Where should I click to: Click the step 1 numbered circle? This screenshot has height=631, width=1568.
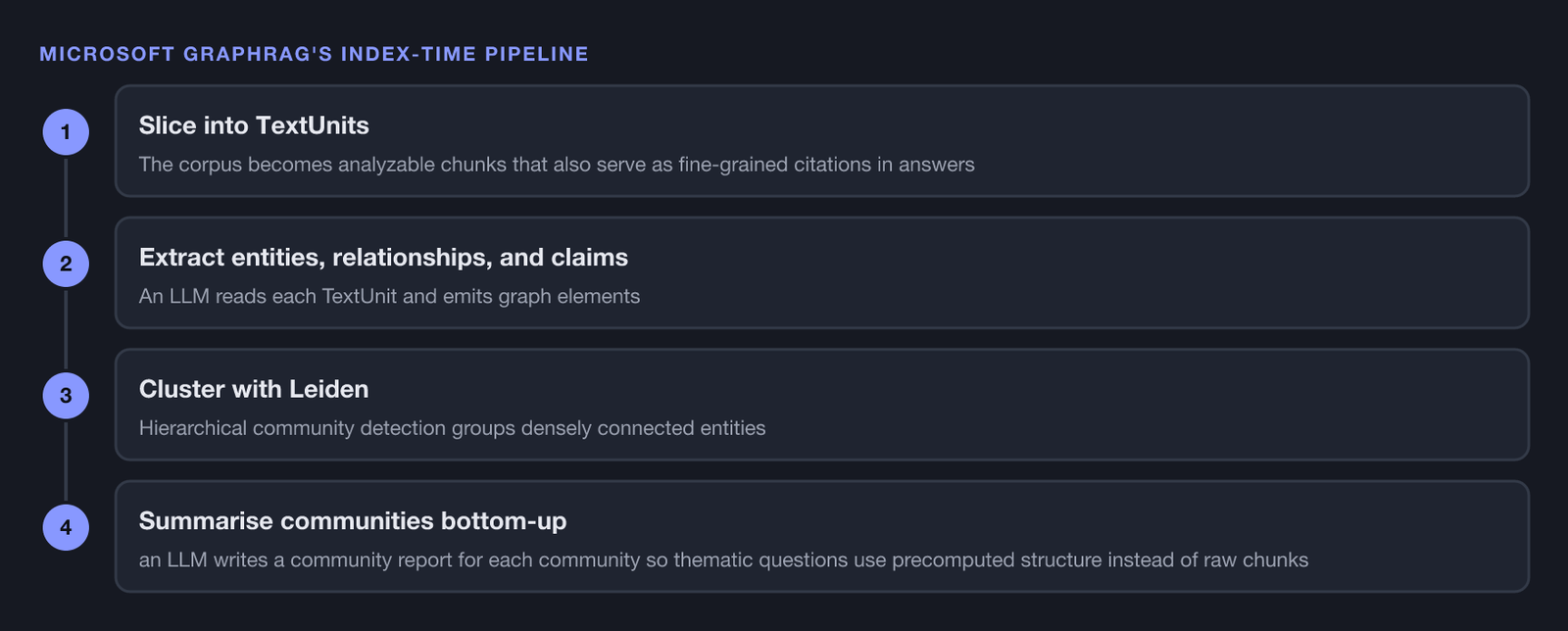[66, 132]
